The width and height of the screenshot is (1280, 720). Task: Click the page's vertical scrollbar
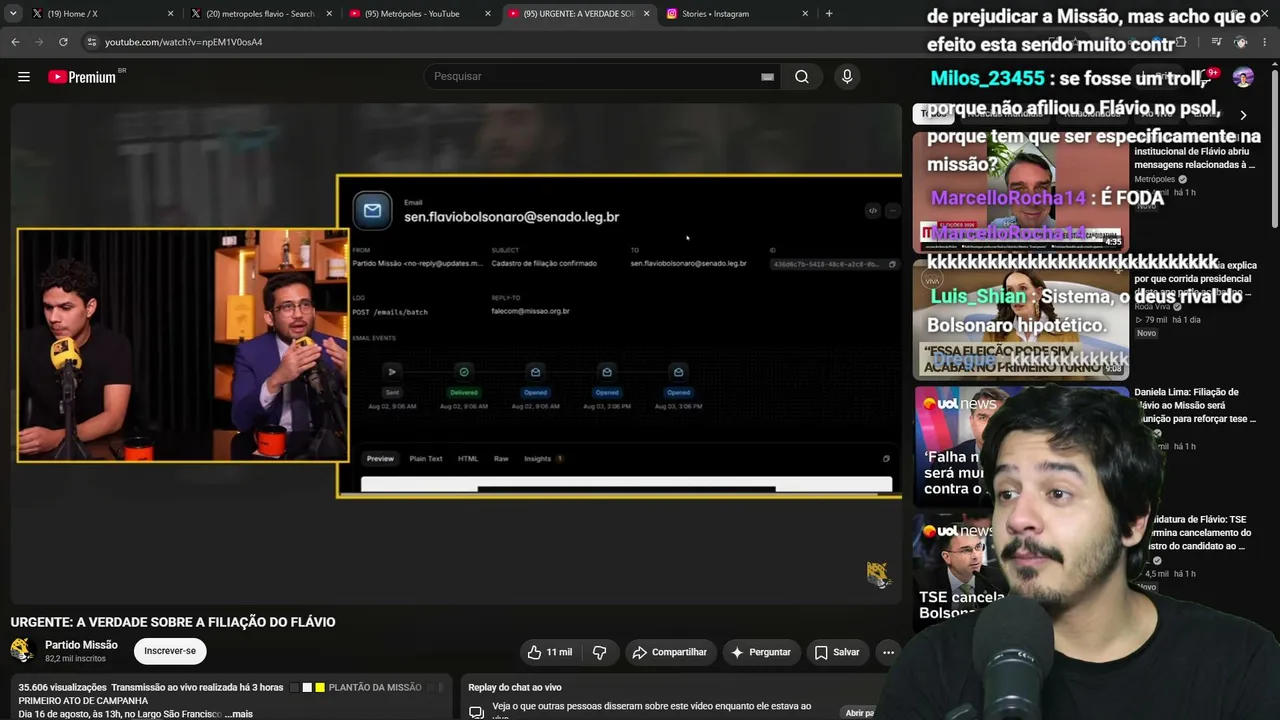click(1275, 150)
